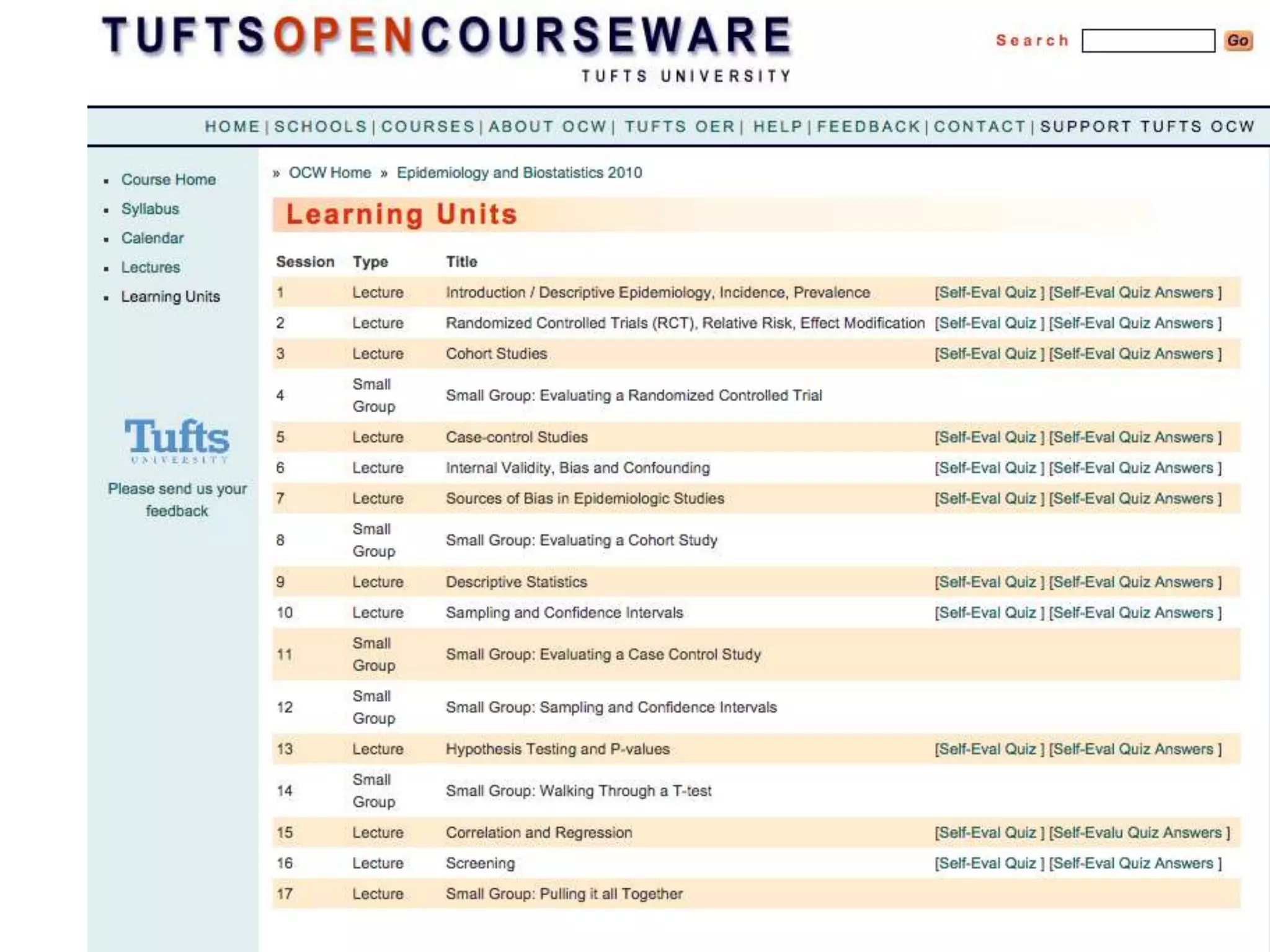
Task: Click 'Please send us your feedback' link
Action: [x=177, y=500]
